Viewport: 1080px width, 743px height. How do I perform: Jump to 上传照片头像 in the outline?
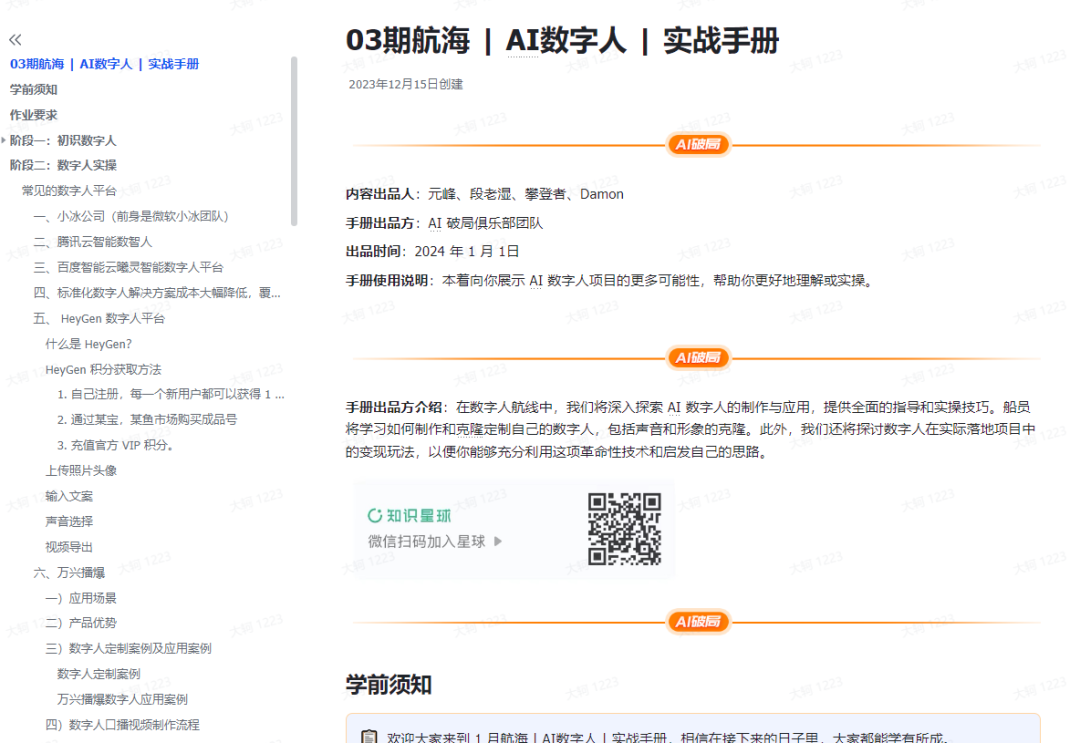(x=81, y=470)
